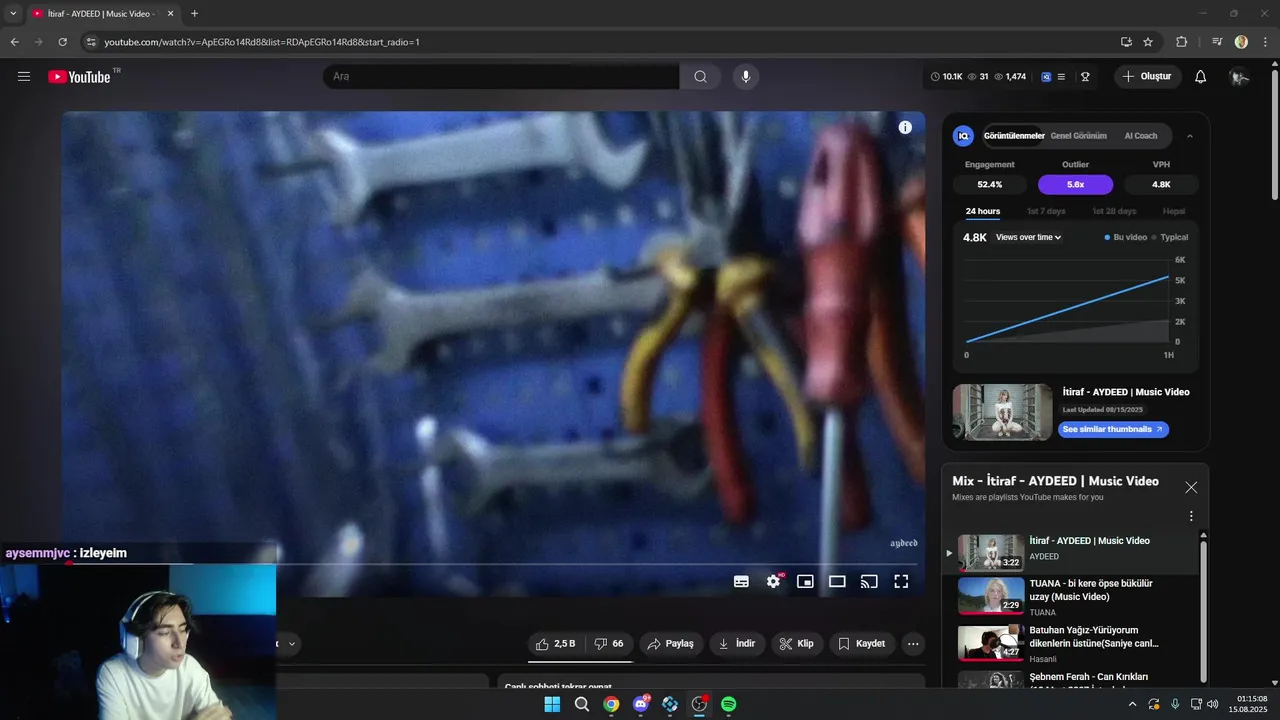
Task: Toggle Typical series in chart legend
Action: click(x=1170, y=238)
